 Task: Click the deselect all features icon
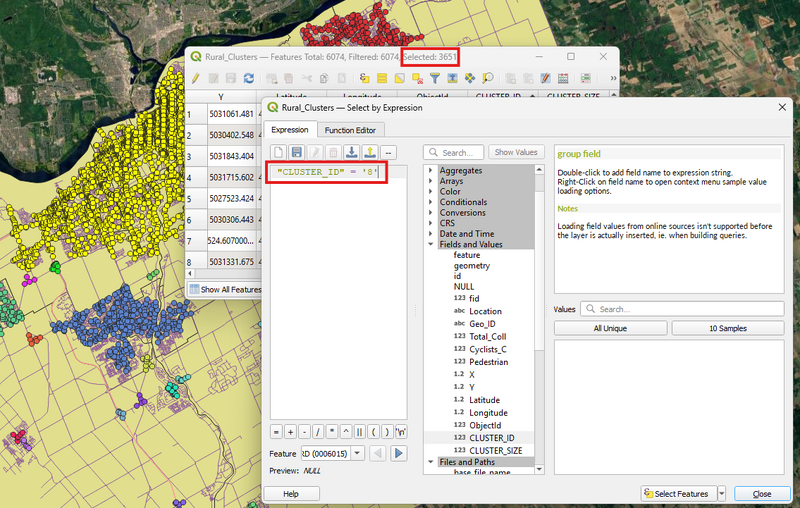(x=417, y=78)
